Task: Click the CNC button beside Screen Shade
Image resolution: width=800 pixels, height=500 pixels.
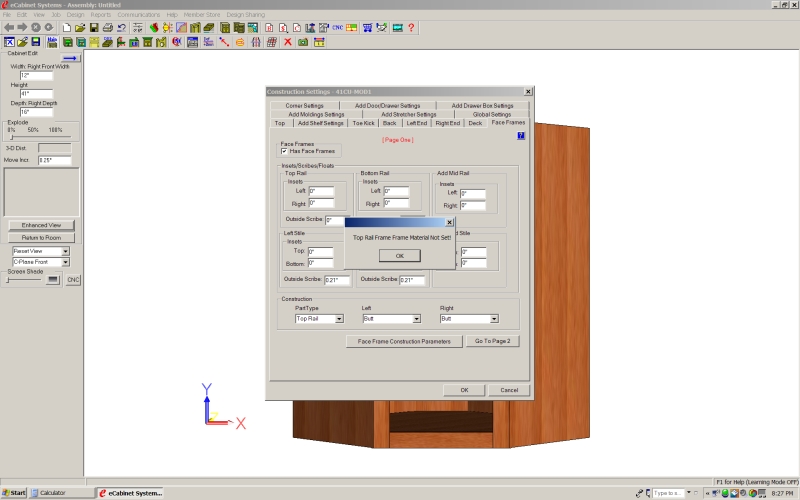Action: pyautogui.click(x=73, y=280)
